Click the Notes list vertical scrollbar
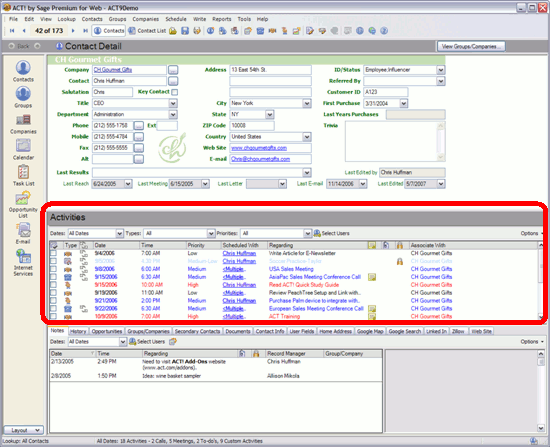Screen dimensions: 550x447 541,391
